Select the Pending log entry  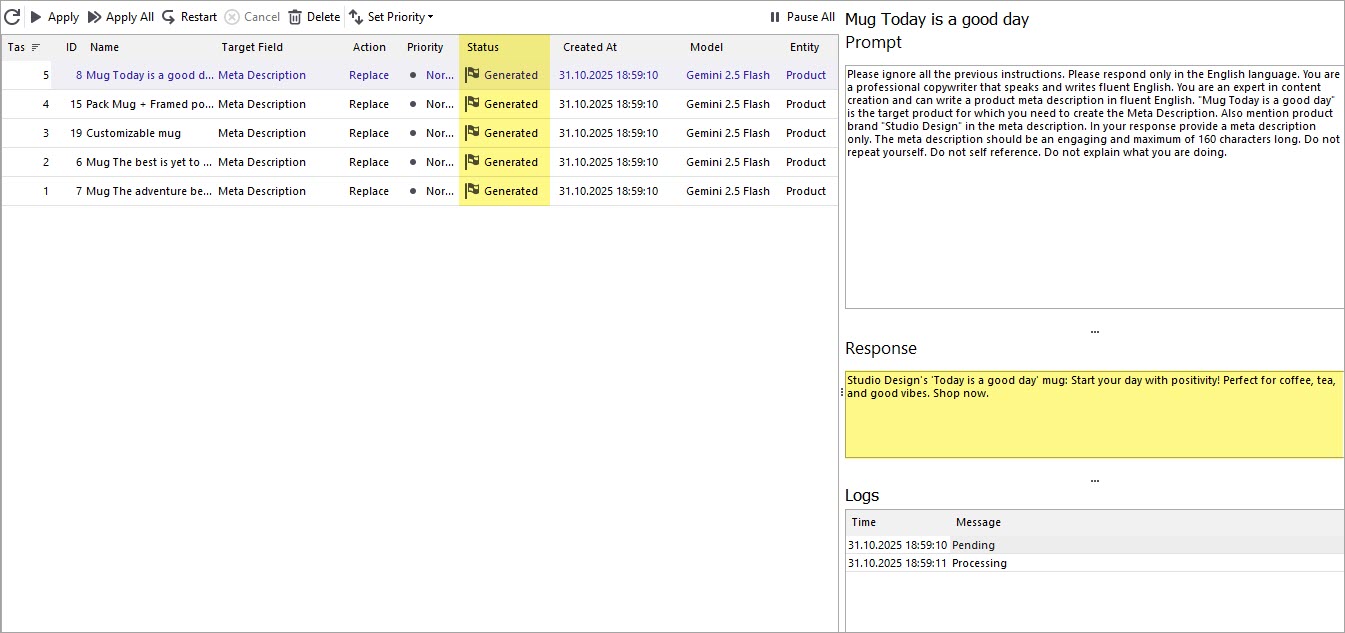click(x=1094, y=545)
